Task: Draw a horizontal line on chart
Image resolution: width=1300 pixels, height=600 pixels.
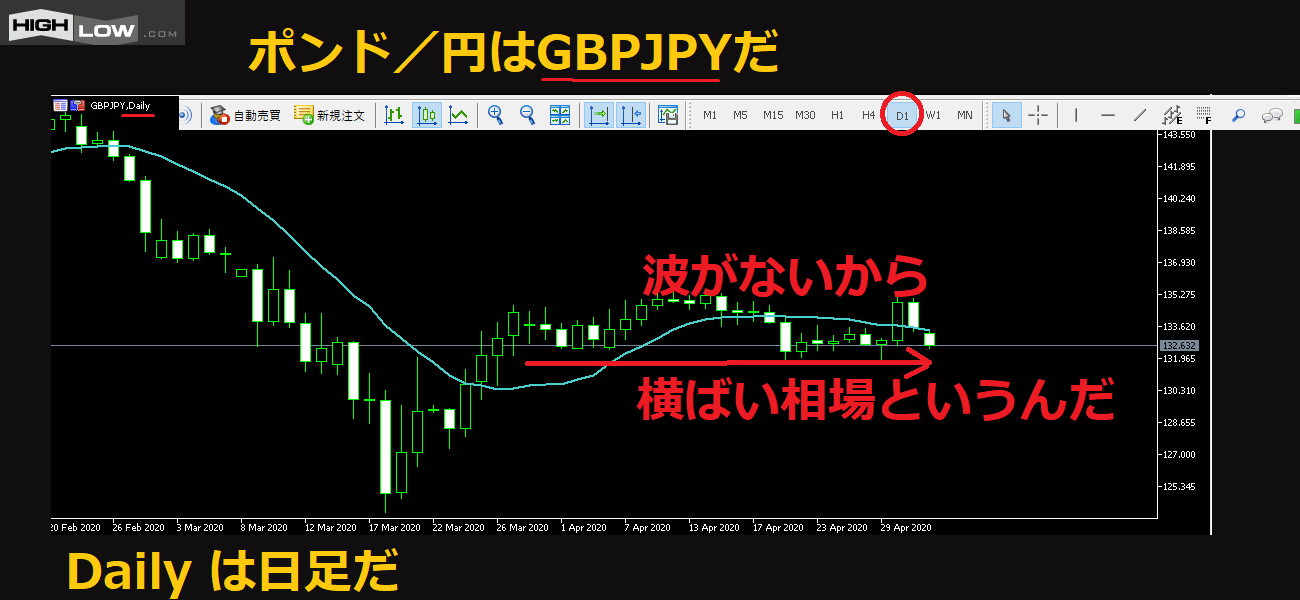Action: [1107, 115]
